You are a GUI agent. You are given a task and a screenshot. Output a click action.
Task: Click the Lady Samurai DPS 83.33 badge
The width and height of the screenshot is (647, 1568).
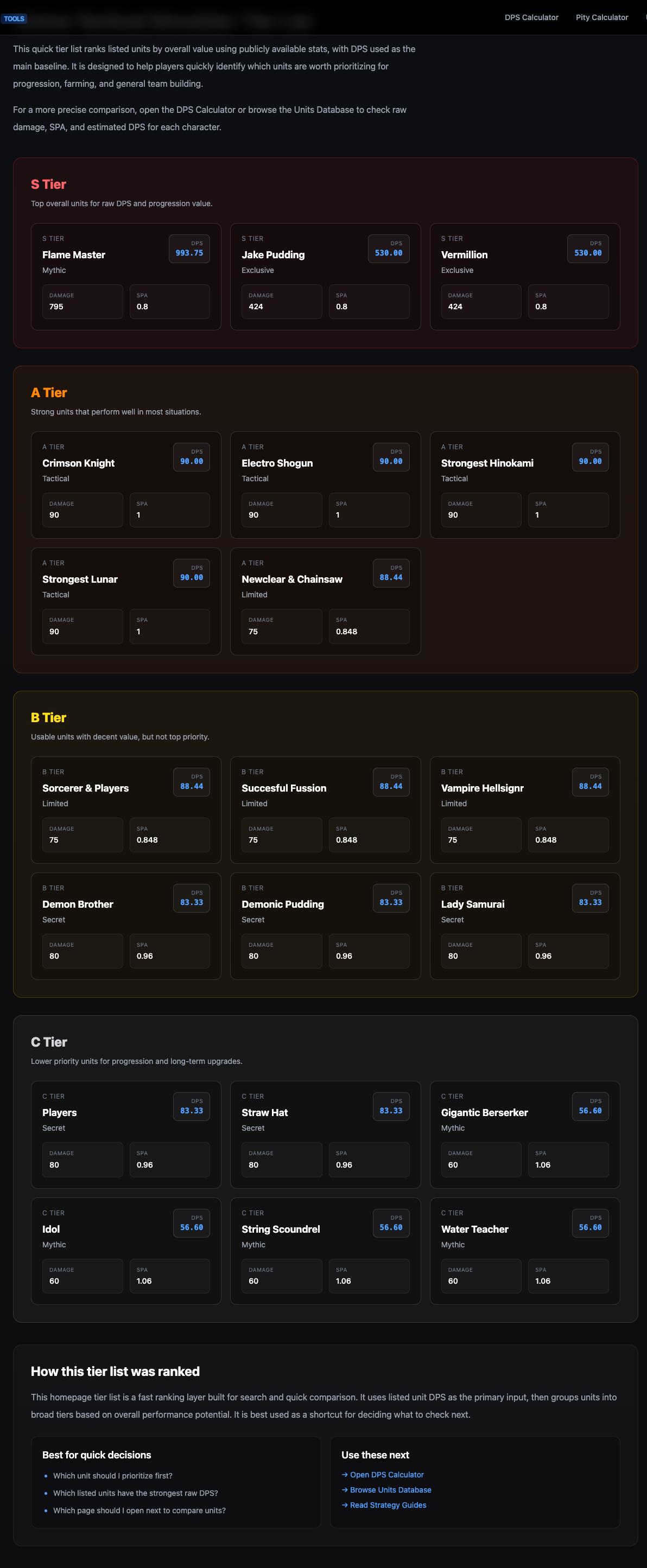(x=589, y=898)
